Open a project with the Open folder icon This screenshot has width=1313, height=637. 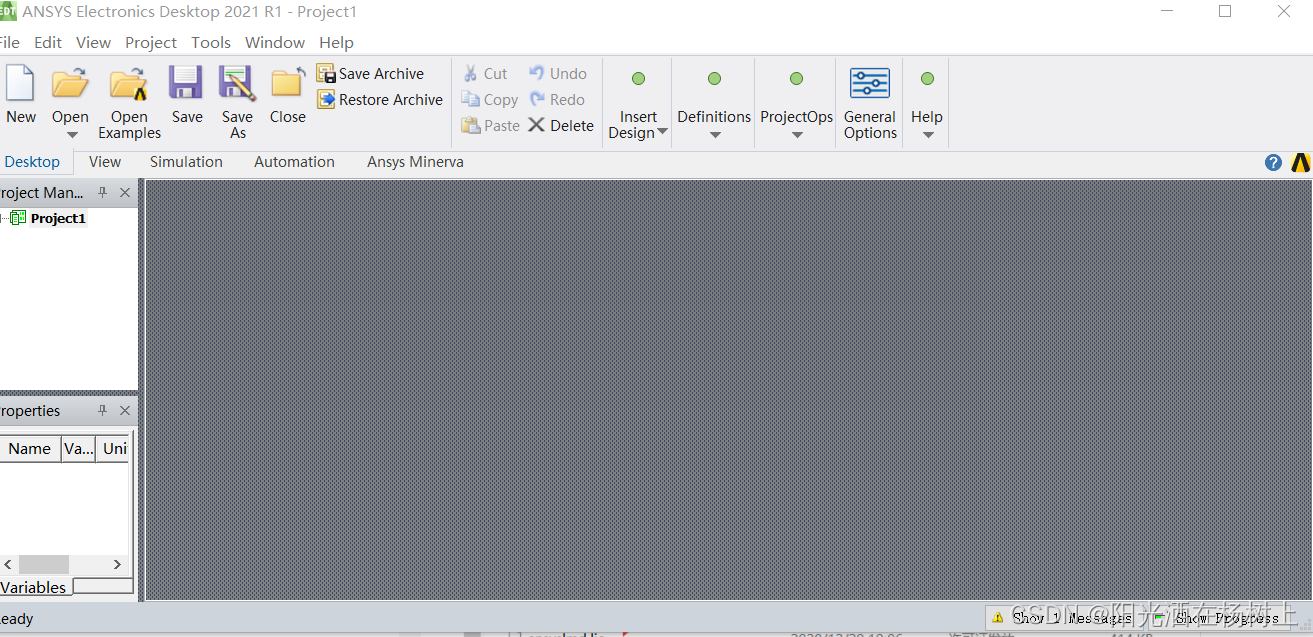[x=70, y=83]
